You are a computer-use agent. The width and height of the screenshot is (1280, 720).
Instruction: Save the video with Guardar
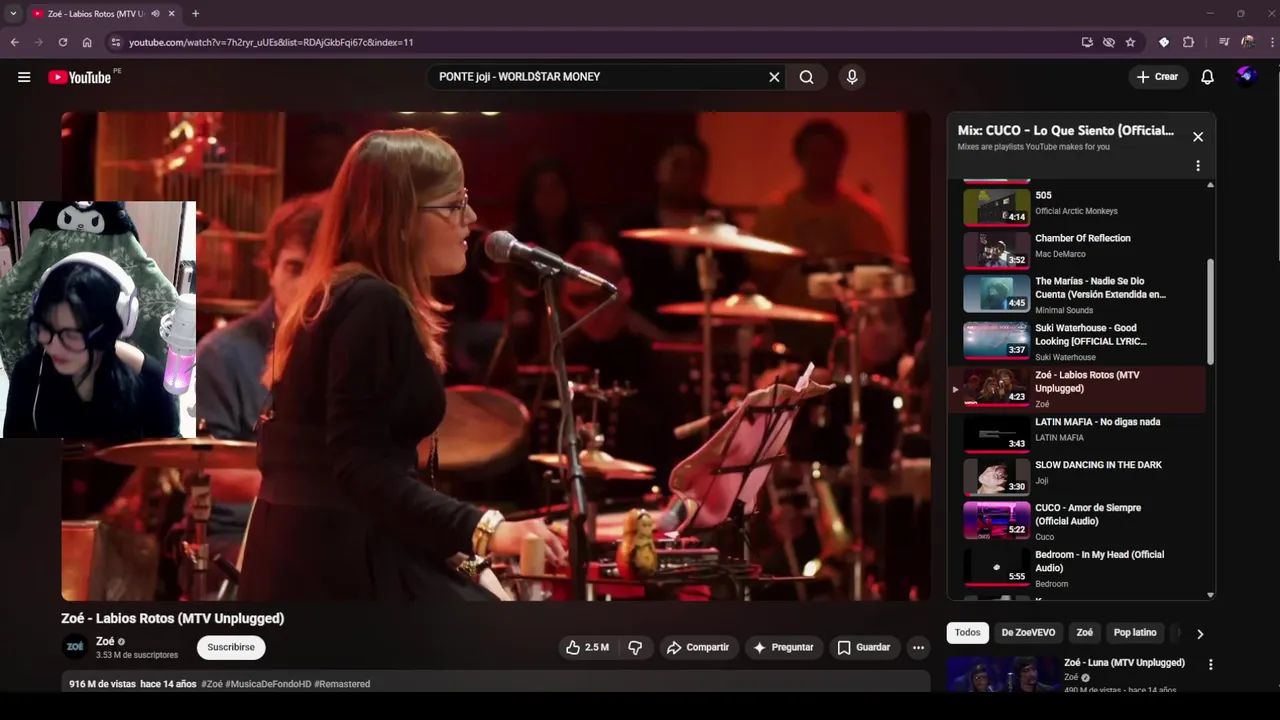[x=863, y=647]
